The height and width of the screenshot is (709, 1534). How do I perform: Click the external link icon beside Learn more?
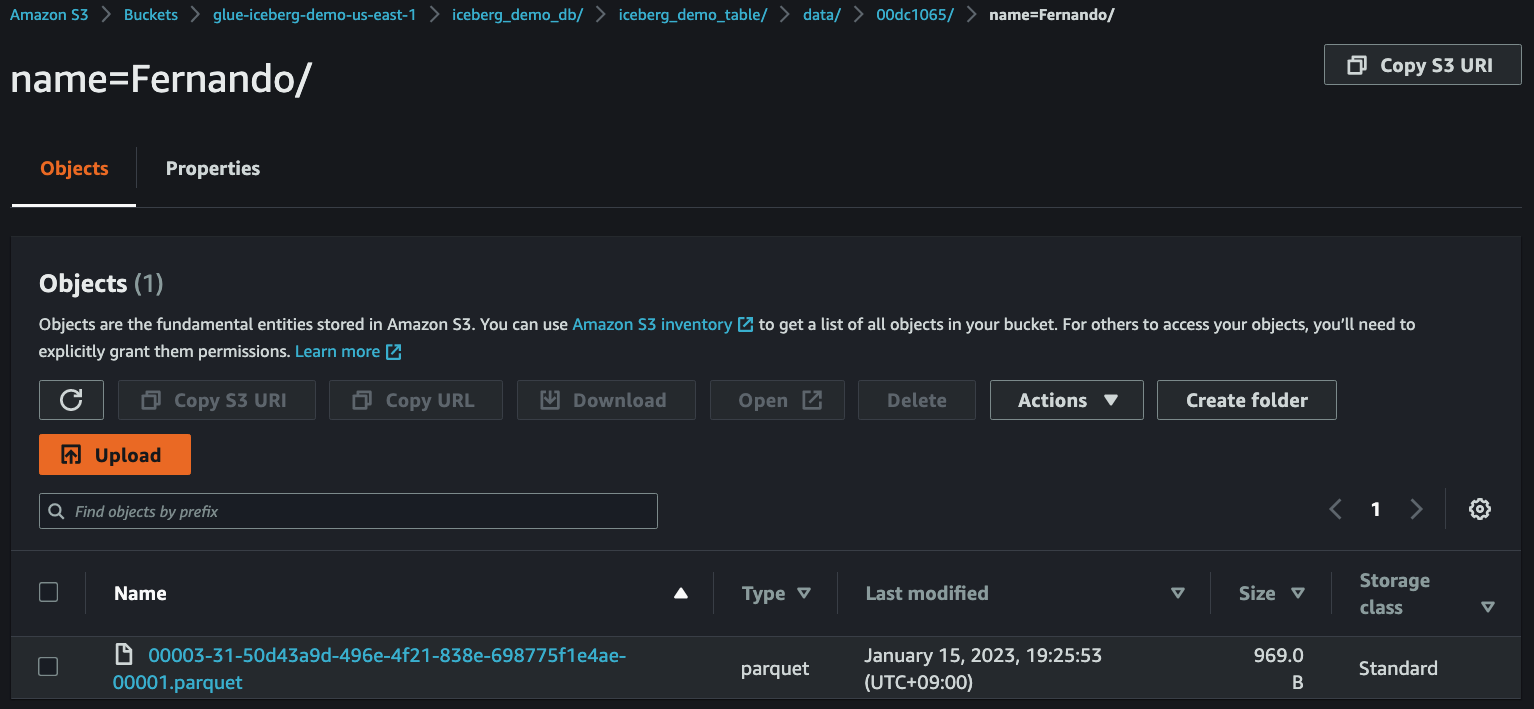pos(393,351)
